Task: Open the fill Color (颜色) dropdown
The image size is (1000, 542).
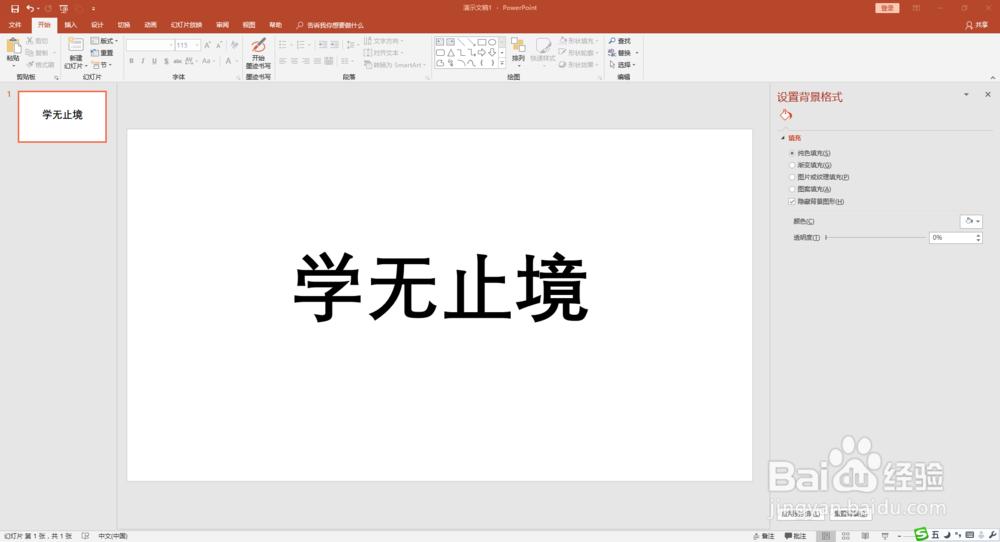Action: point(971,221)
